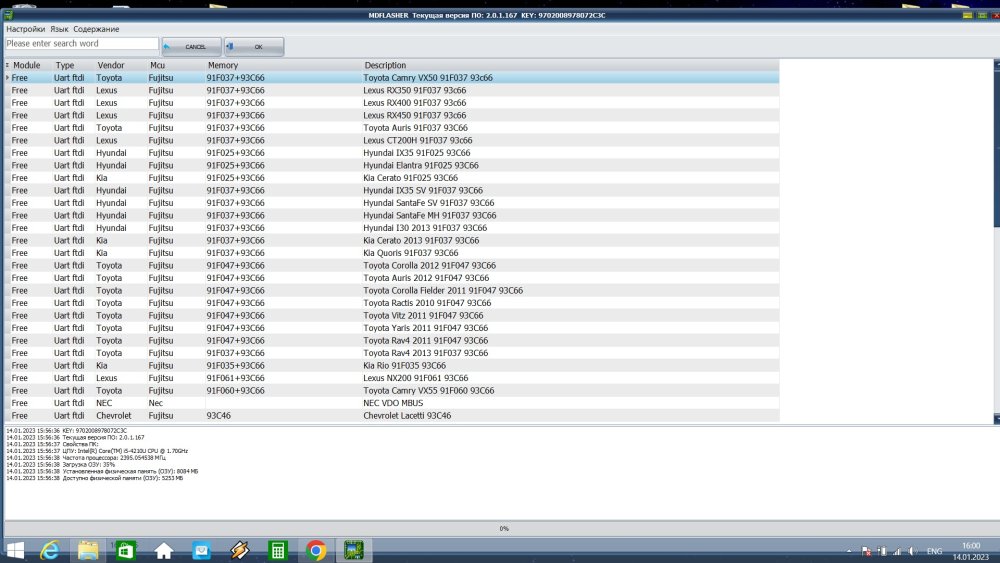Screen dimensions: 1000x563
Task: Open the Windows Store taskbar icon
Action: pos(125,550)
